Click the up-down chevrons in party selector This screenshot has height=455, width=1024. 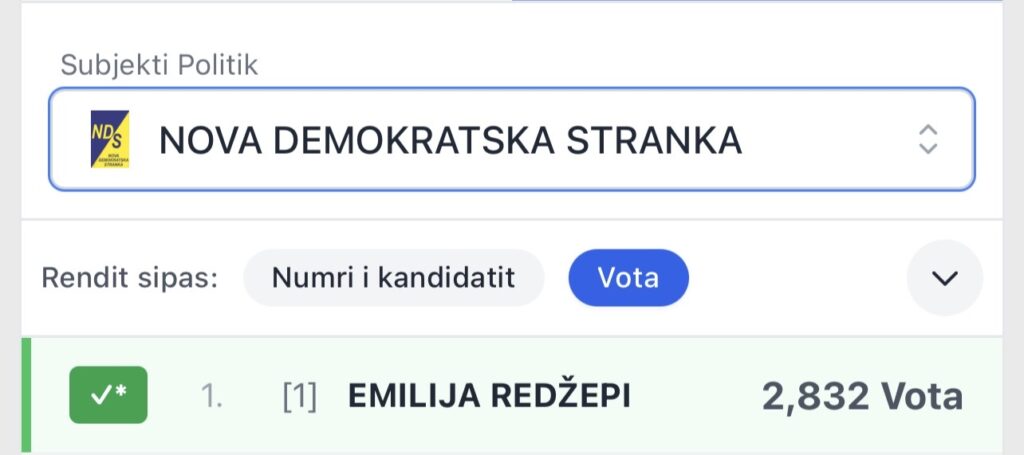point(928,139)
